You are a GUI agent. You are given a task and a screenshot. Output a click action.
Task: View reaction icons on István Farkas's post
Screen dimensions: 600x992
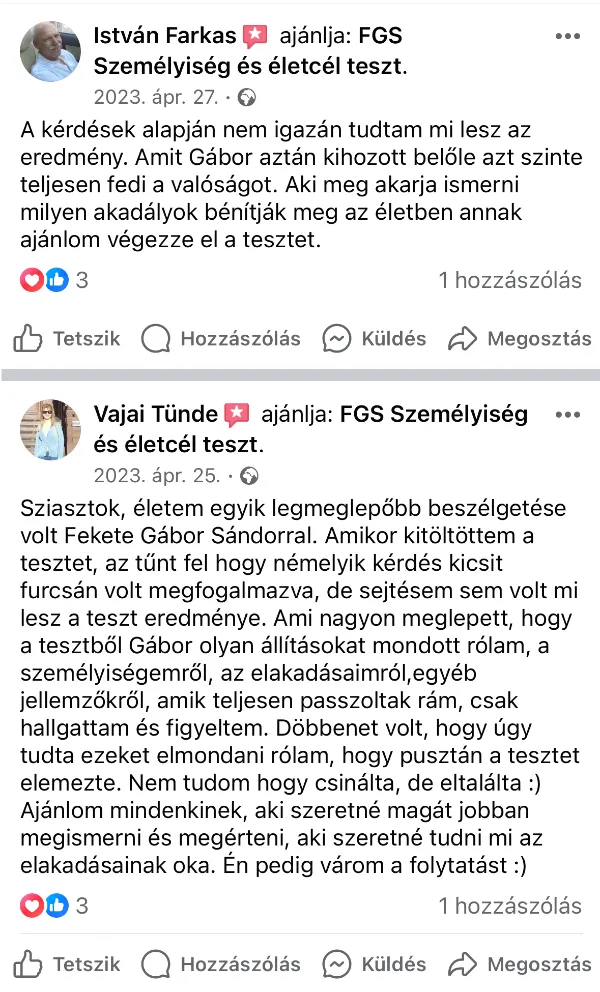44,281
